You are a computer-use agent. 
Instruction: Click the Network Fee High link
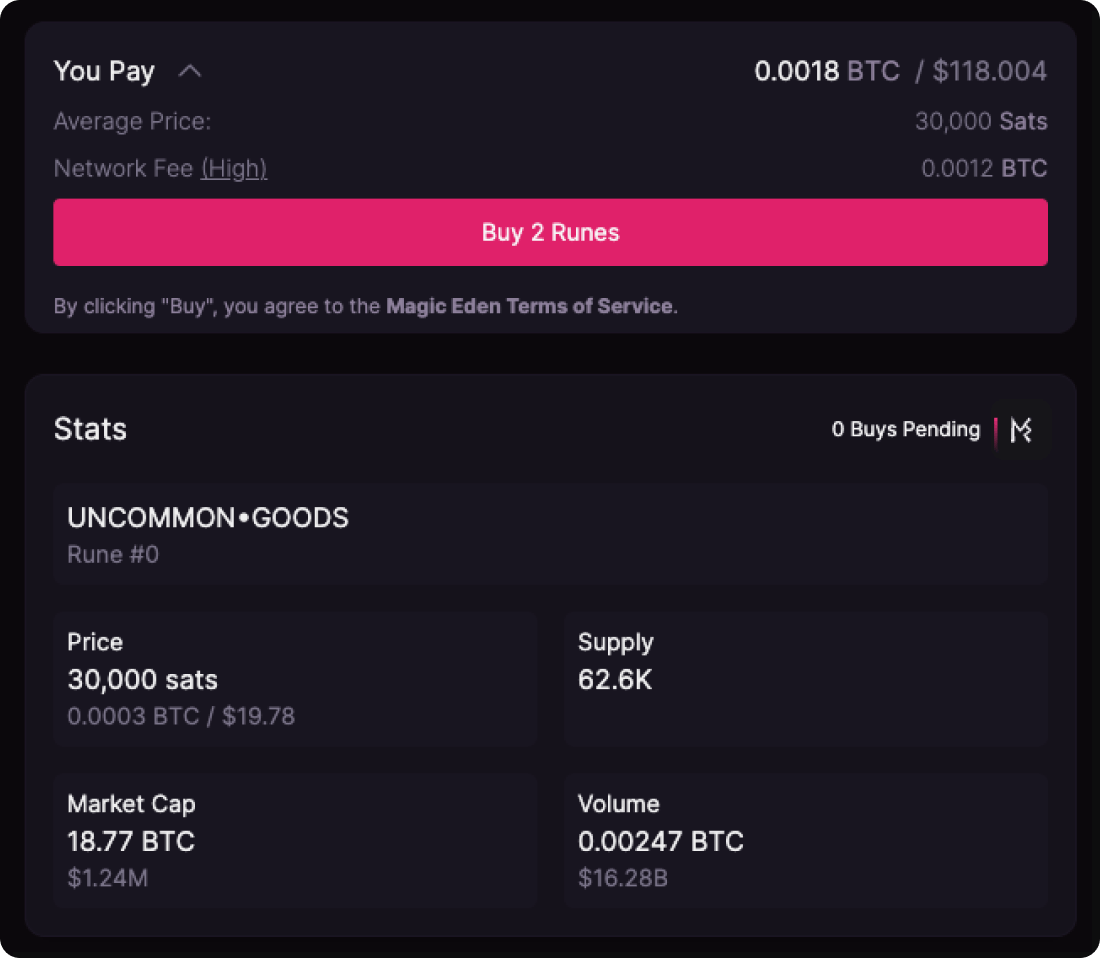tap(234, 169)
